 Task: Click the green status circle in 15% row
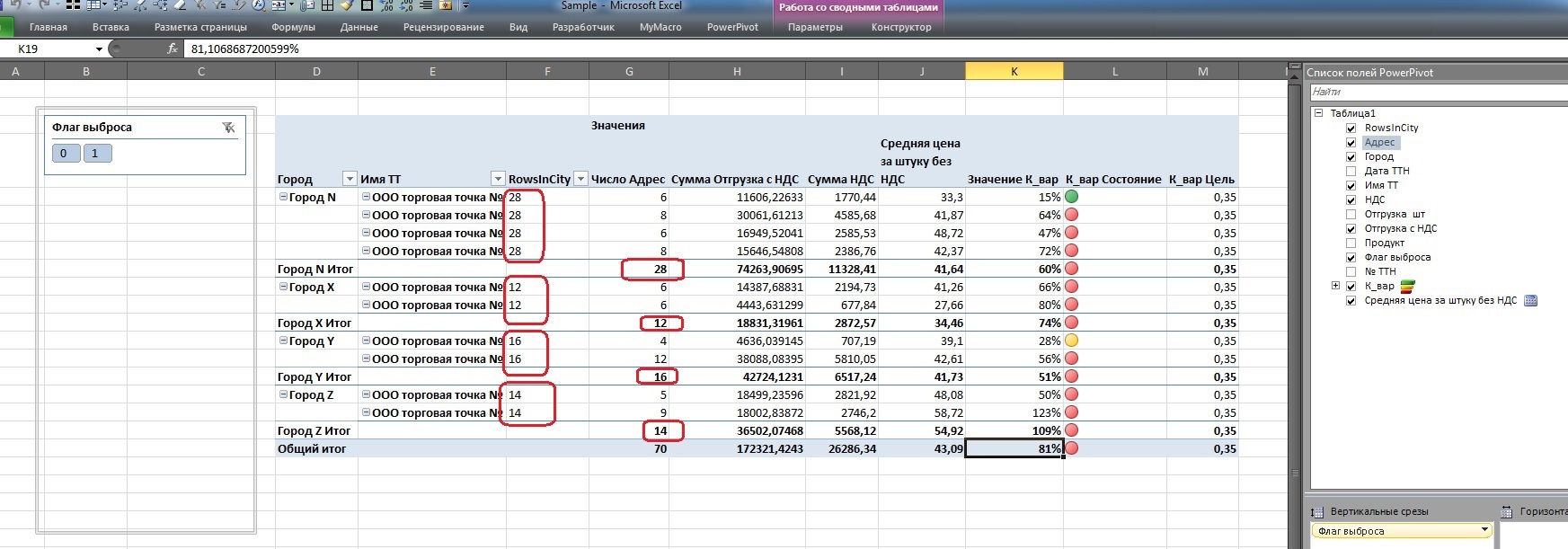[1071, 197]
